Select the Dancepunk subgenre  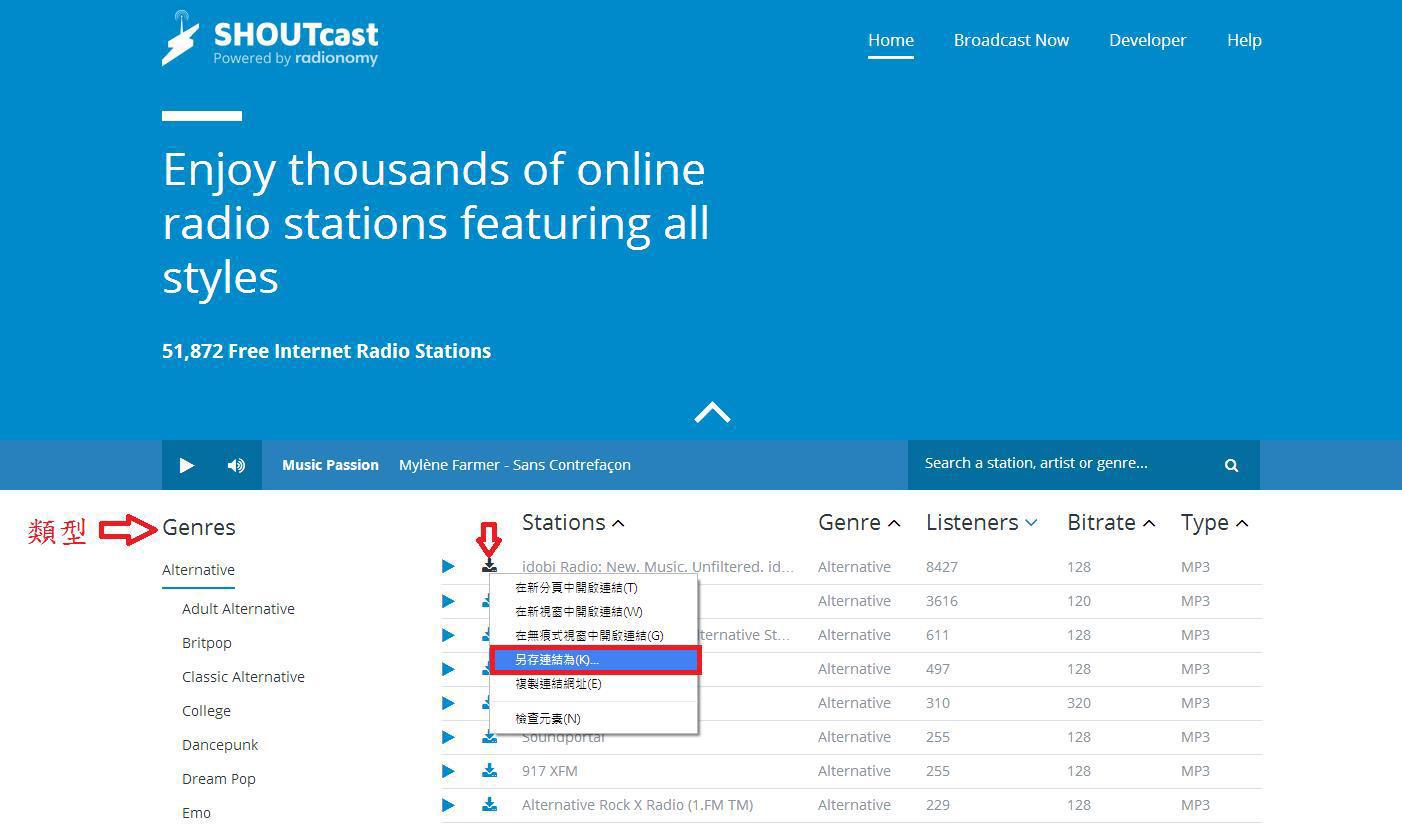click(x=220, y=745)
